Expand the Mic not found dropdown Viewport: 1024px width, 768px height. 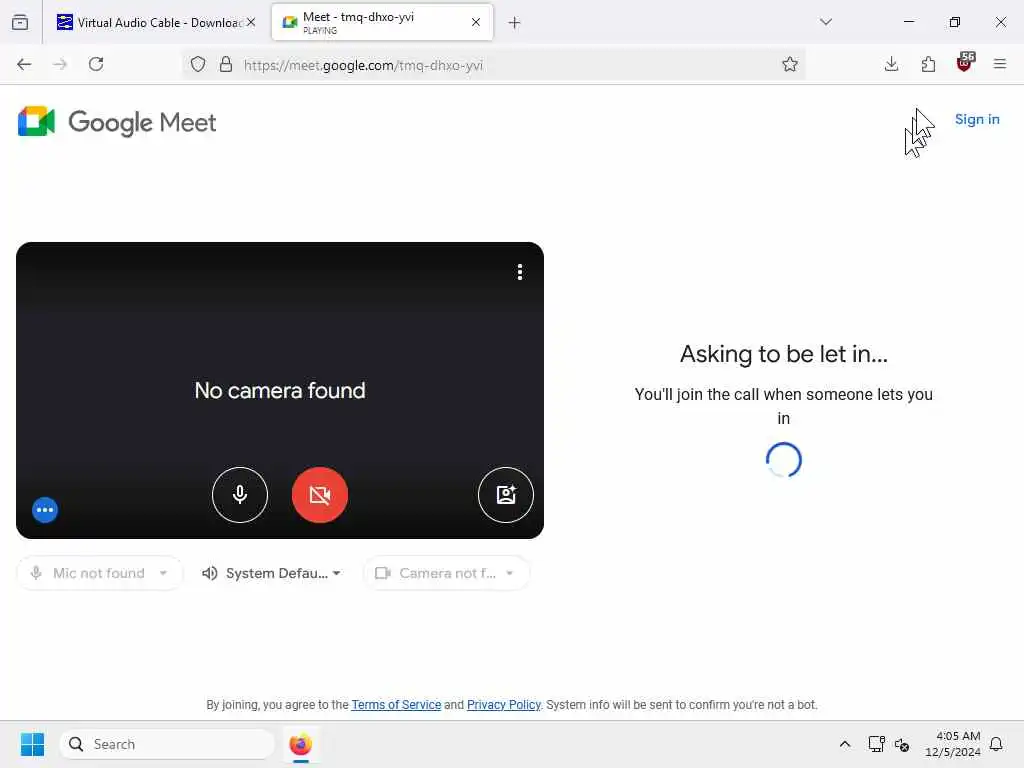click(100, 573)
